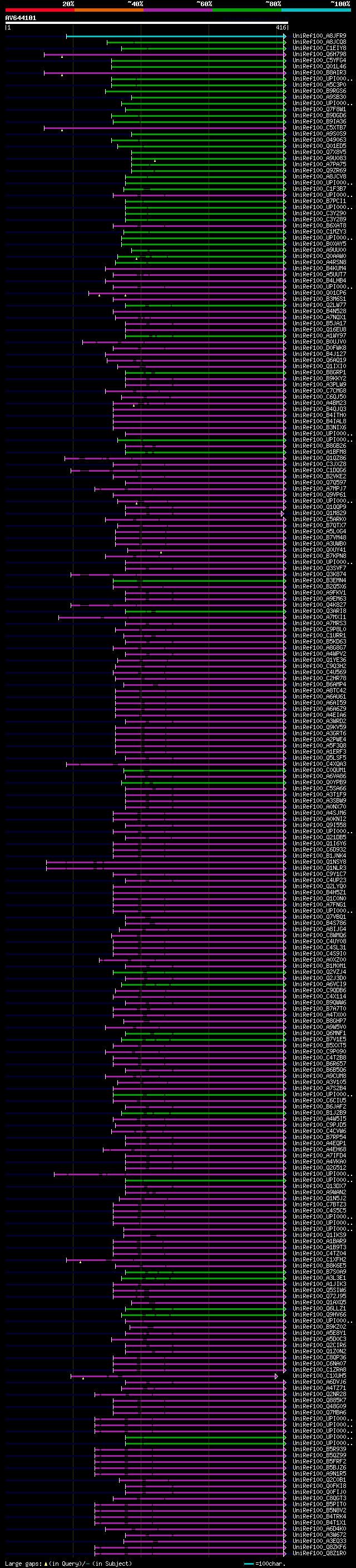
Task: Select the AV644101 query name
Action: pyautogui.click(x=21, y=18)
